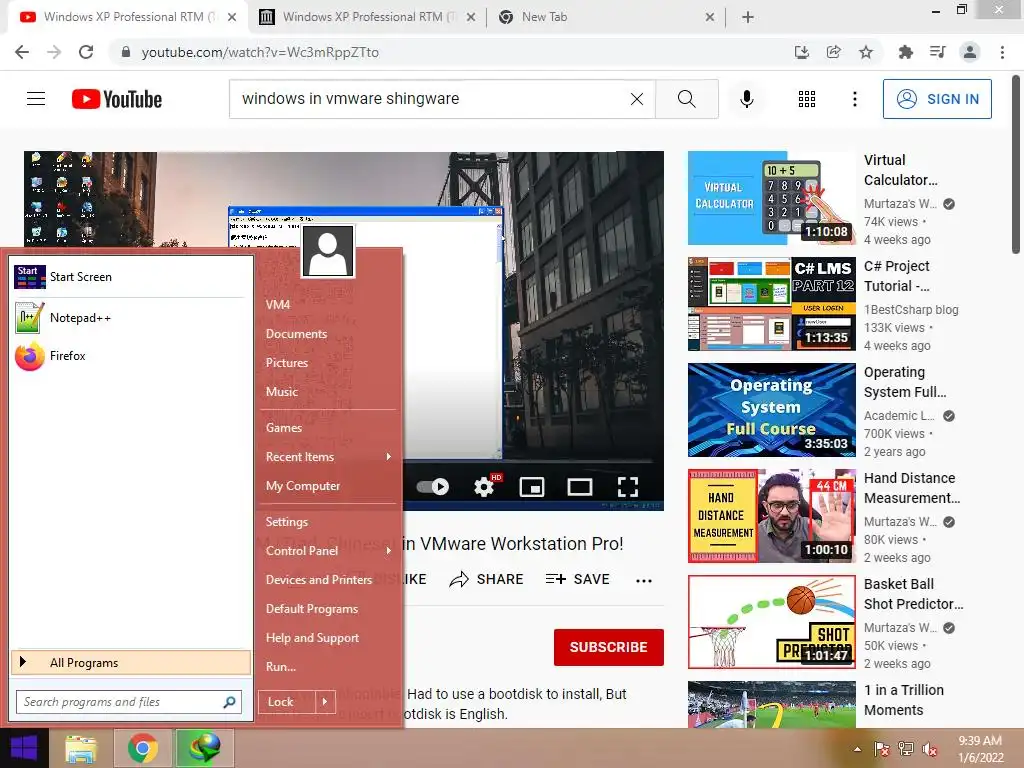Launch Firefox from start menu

pyautogui.click(x=131, y=356)
